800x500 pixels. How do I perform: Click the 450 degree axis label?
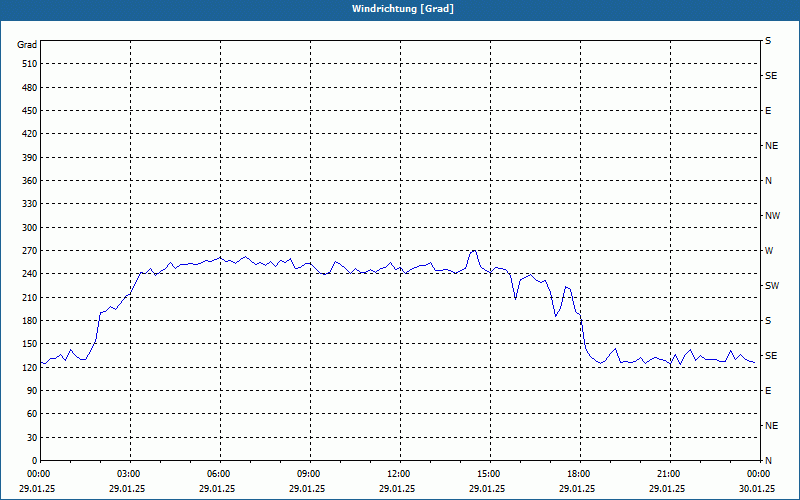[x=30, y=111]
